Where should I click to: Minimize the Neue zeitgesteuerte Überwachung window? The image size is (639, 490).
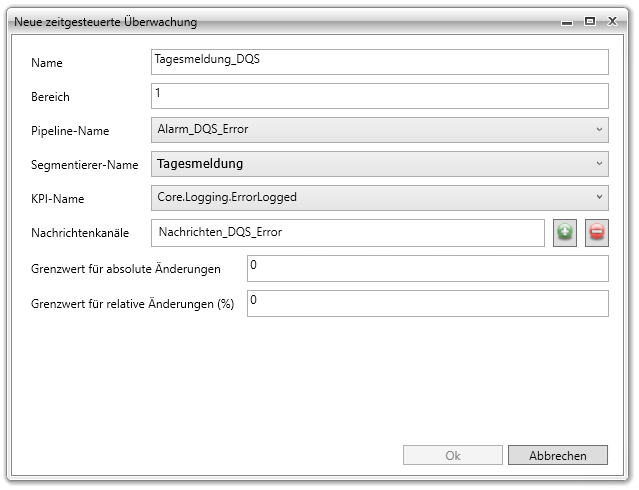click(567, 22)
